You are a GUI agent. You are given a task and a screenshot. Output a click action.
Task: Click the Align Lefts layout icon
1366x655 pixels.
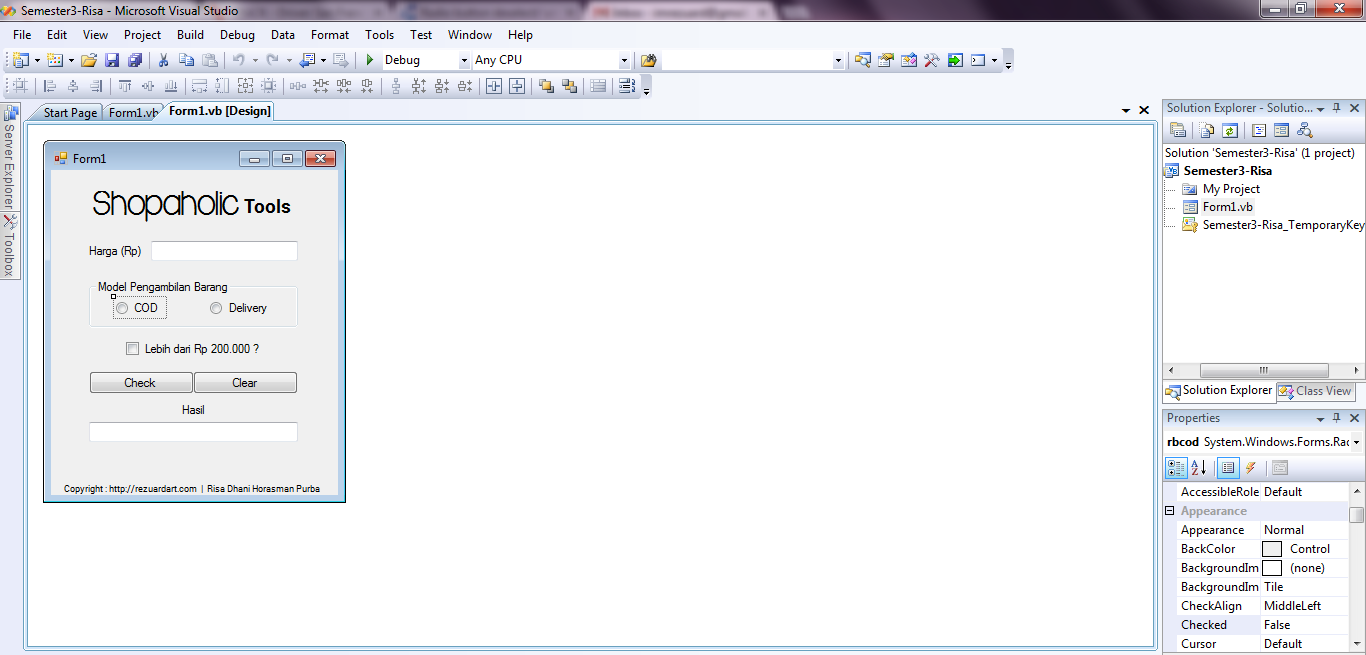[x=49, y=86]
